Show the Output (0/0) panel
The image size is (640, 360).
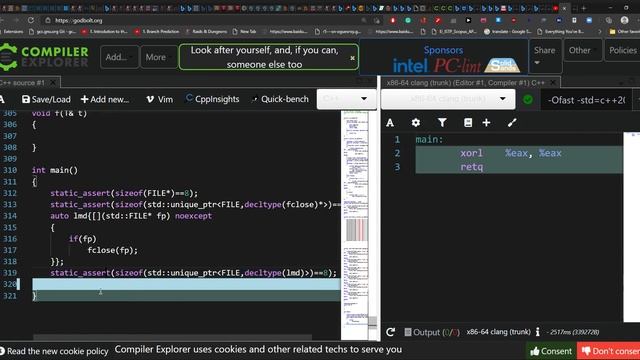tap(432, 332)
